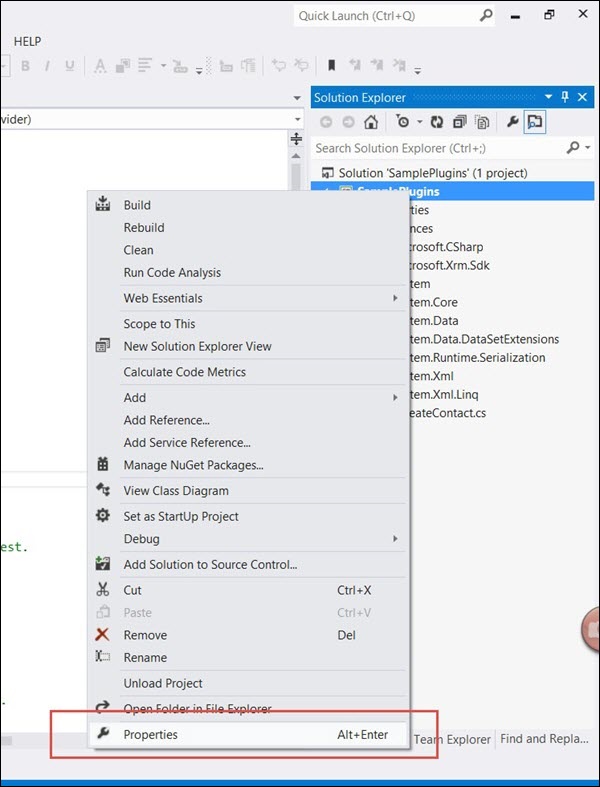
Task: Open the Pending Changes Filter dropdown arrow
Action: 420,122
